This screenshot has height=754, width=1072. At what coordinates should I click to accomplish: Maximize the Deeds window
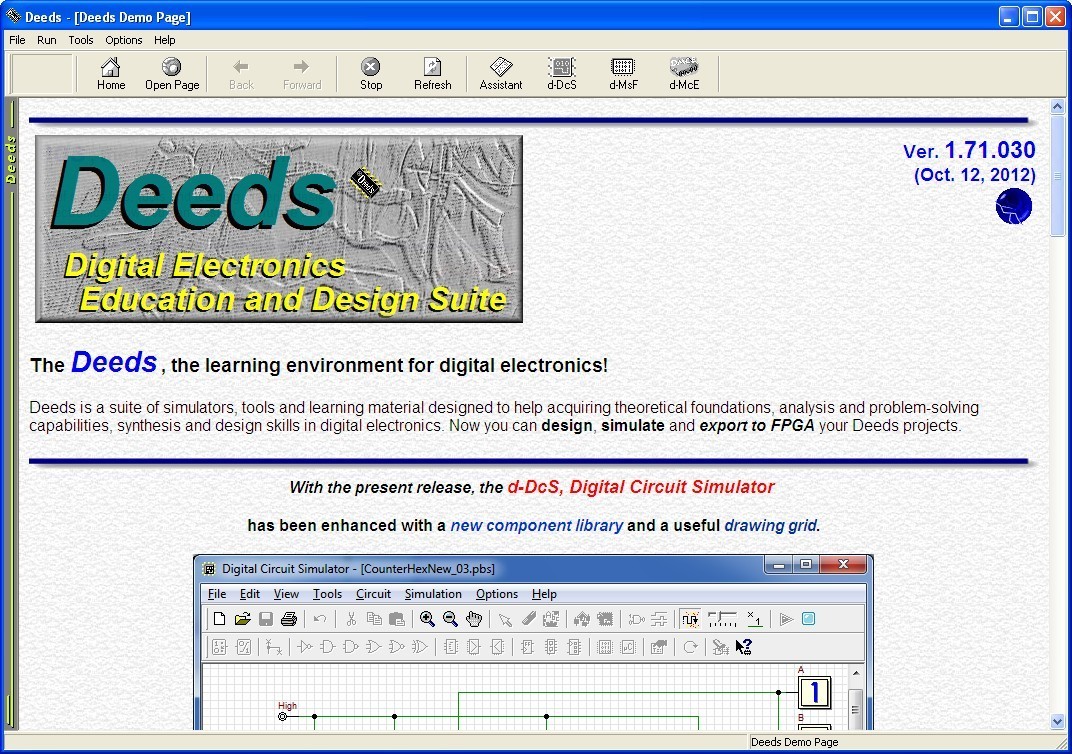tap(1032, 16)
